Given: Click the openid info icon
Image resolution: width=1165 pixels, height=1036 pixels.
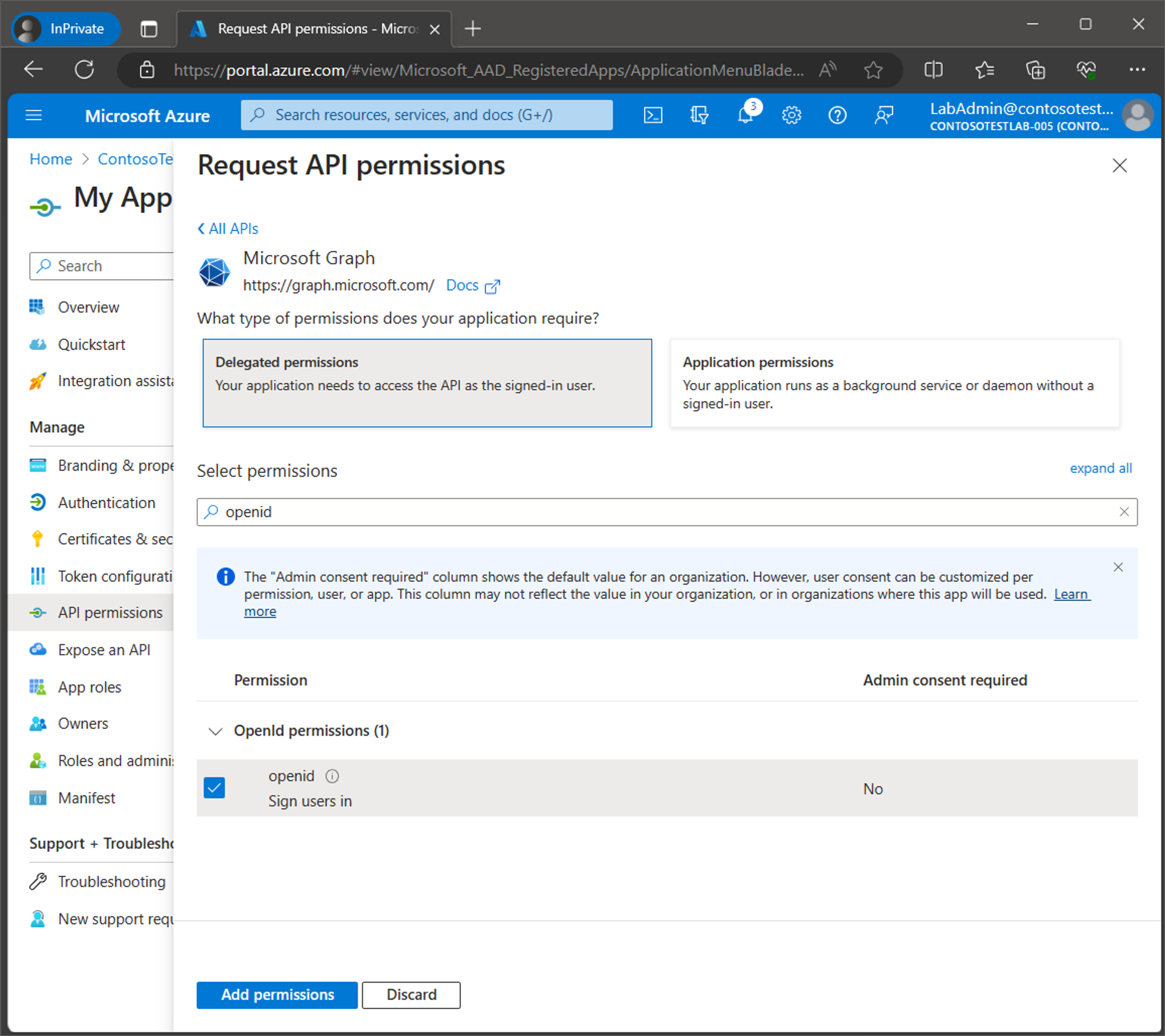Looking at the screenshot, I should coord(332,776).
